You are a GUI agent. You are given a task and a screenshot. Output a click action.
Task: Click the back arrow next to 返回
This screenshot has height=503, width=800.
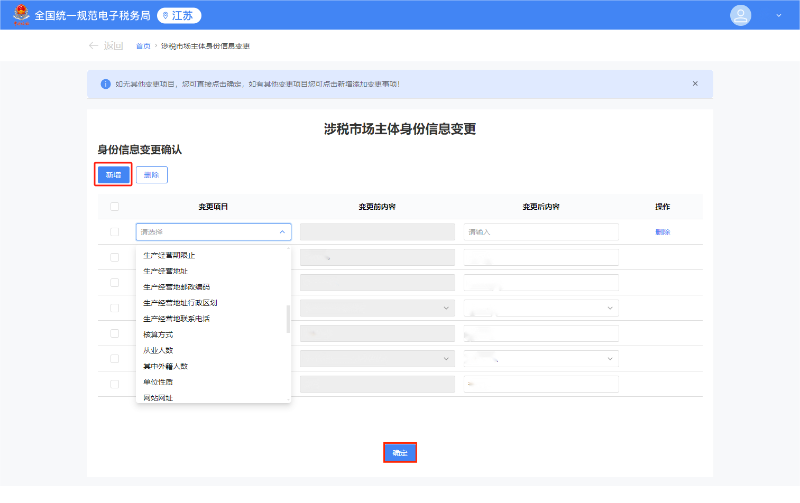coord(93,45)
